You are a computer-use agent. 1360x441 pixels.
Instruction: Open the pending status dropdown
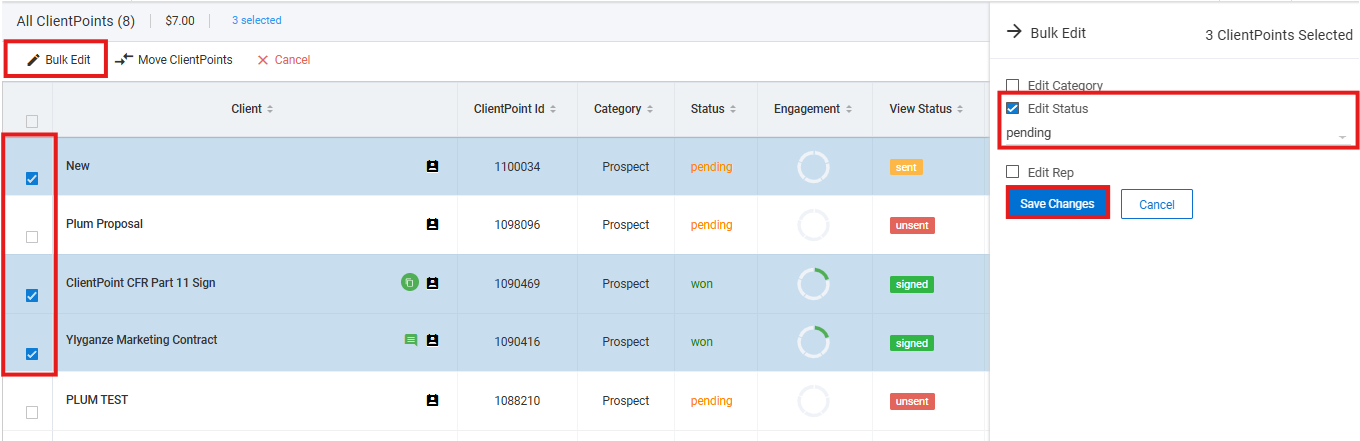click(1178, 133)
